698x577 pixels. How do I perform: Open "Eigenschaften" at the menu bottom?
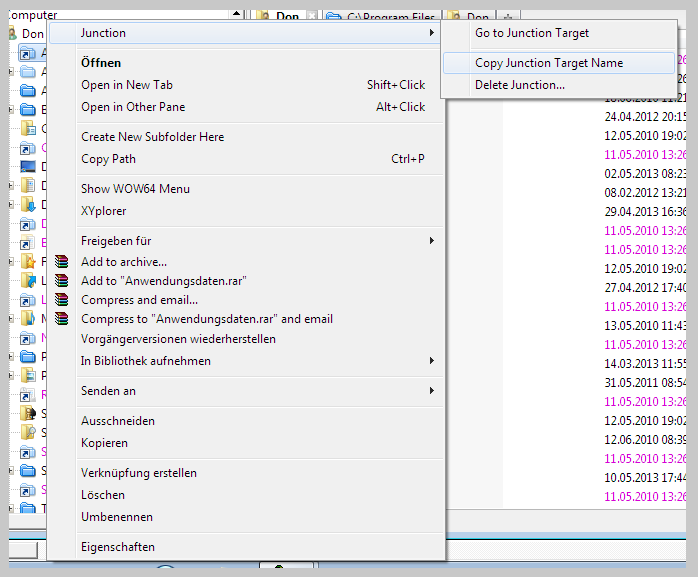click(x=118, y=547)
